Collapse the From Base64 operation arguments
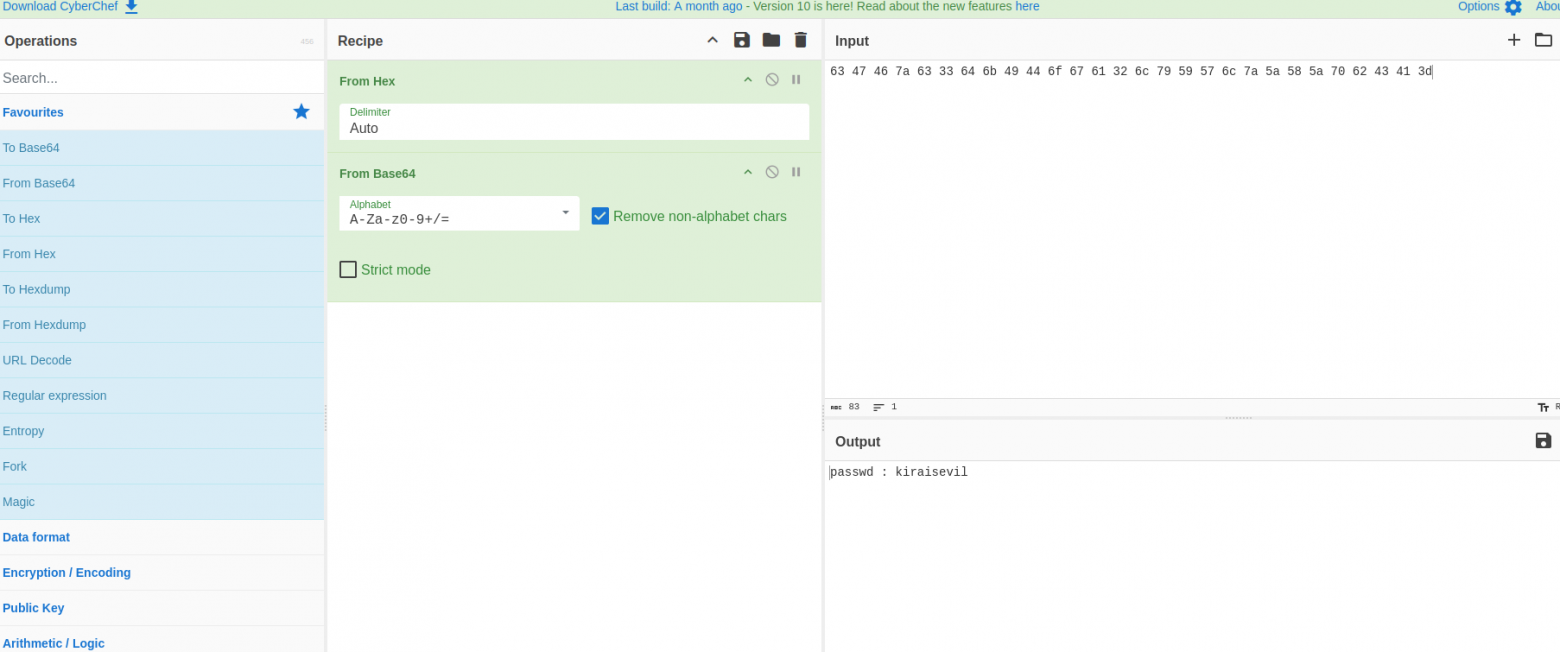Screen dimensions: 1560x652 747,172
